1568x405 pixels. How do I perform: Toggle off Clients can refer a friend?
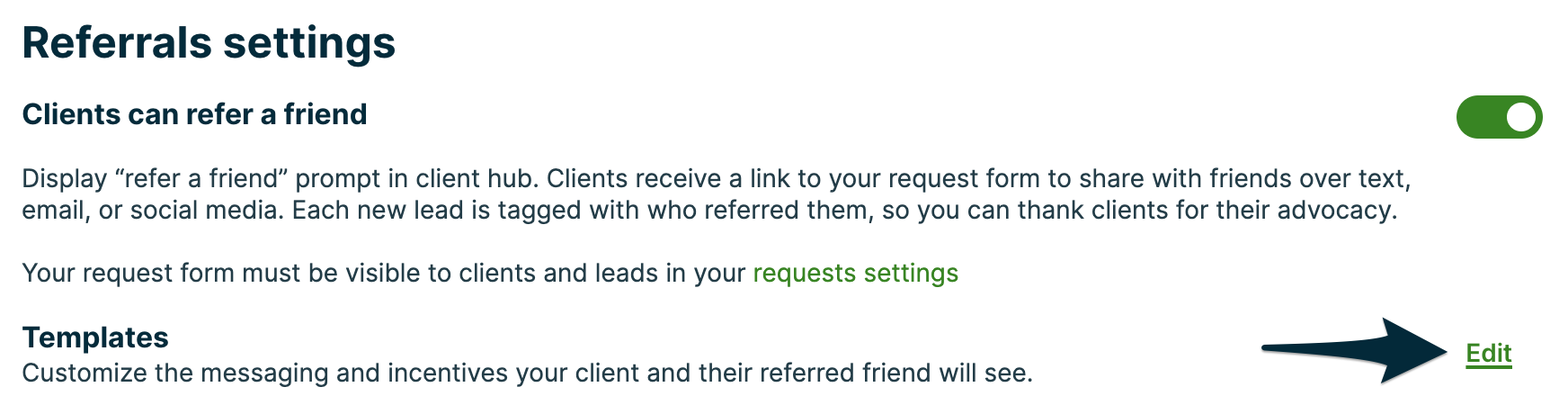click(1499, 117)
